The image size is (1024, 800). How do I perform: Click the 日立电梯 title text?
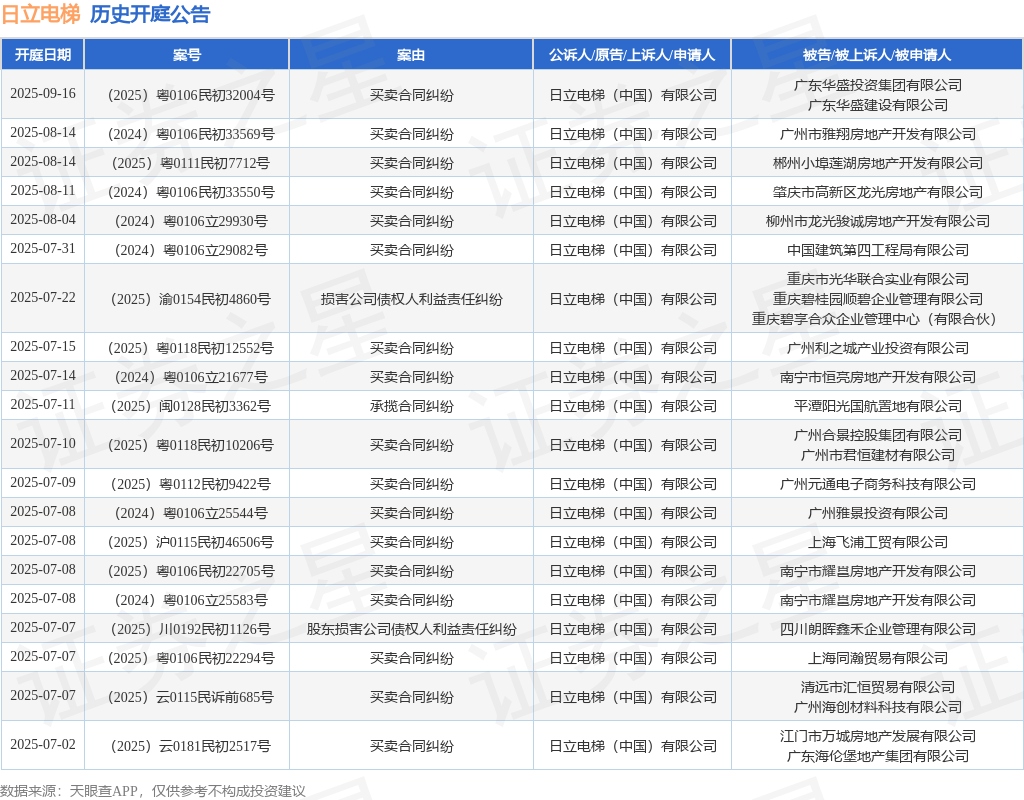coord(40,14)
